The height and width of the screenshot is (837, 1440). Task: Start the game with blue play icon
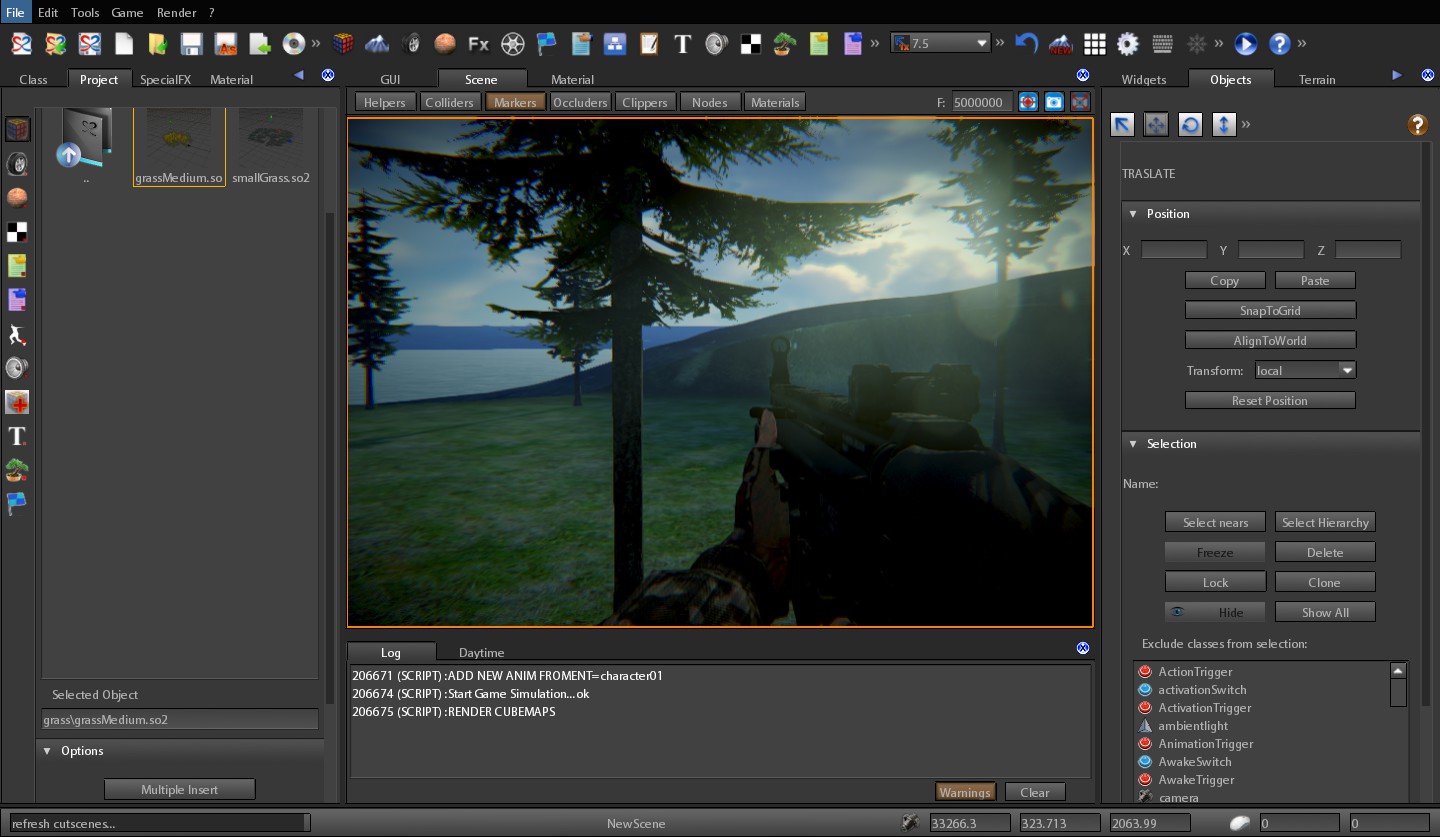[x=1245, y=44]
